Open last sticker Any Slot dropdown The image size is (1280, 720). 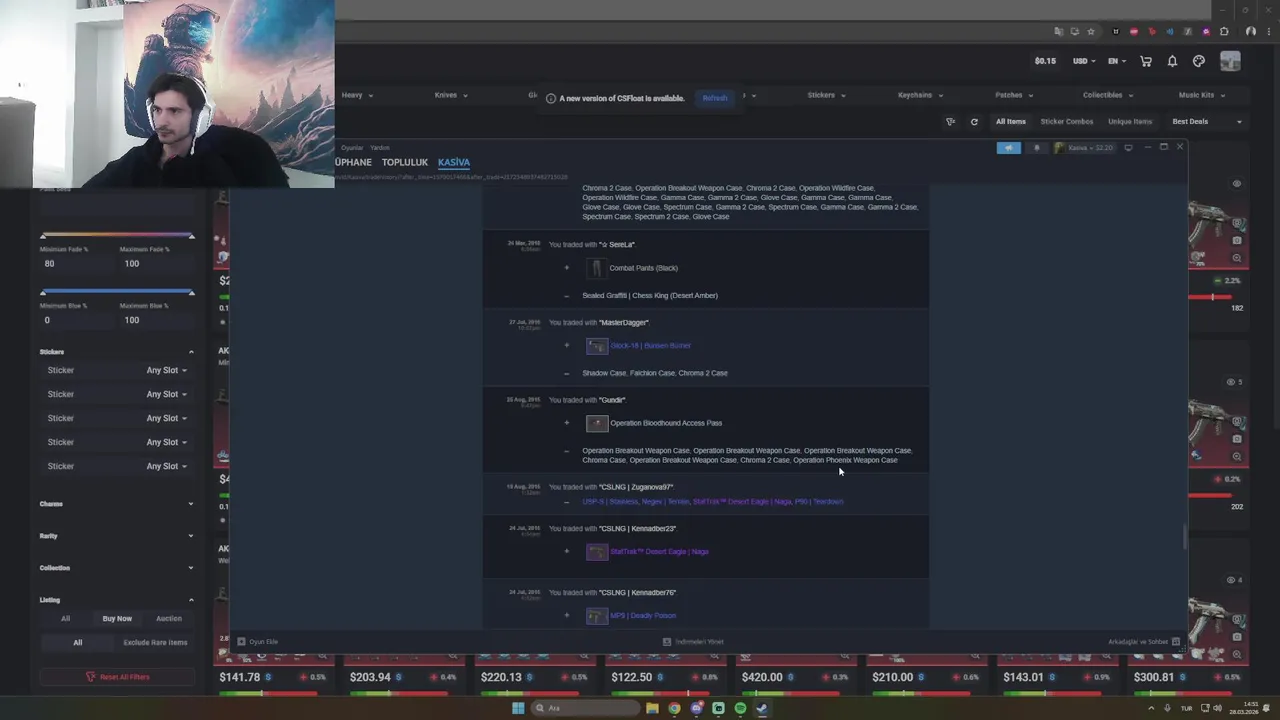click(166, 466)
